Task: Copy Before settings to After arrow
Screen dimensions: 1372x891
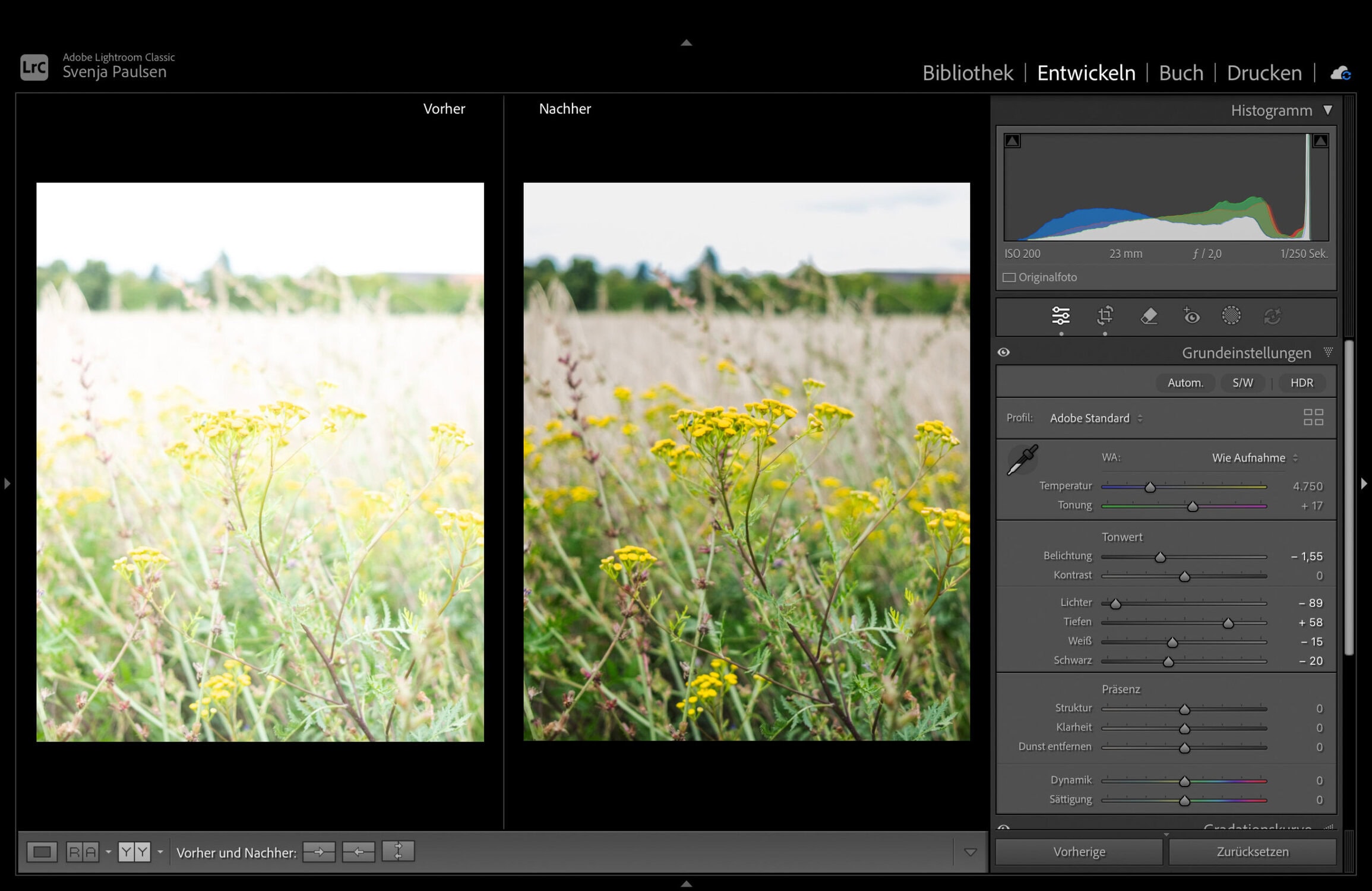Action: tap(319, 852)
